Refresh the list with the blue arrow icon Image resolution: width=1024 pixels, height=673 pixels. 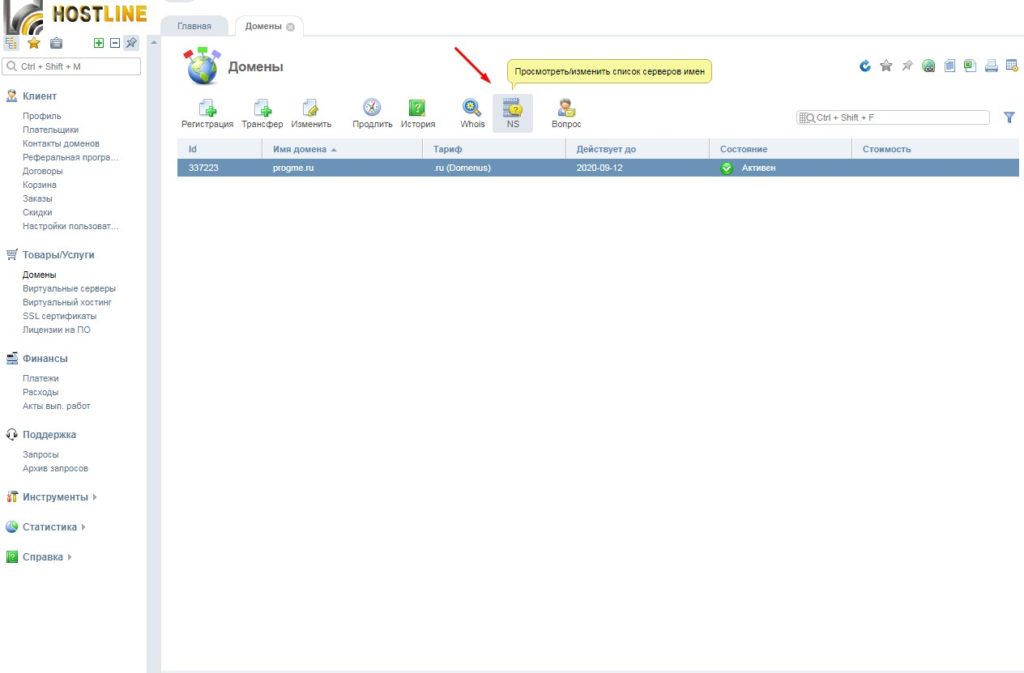(865, 66)
